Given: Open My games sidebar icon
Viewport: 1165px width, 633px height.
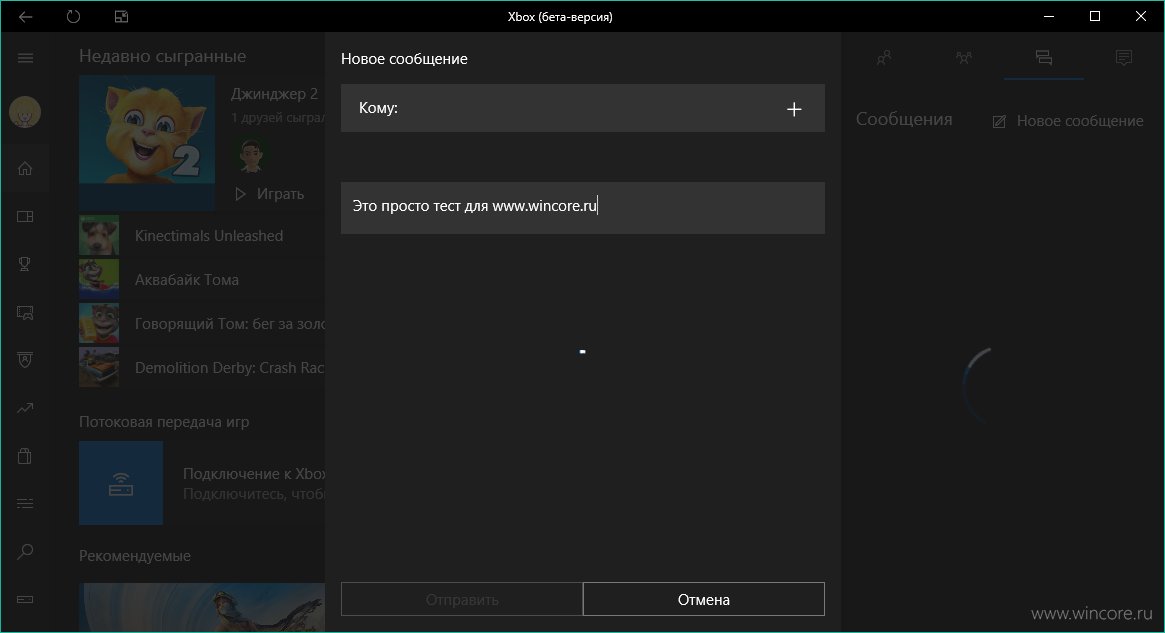Looking at the screenshot, I should [x=25, y=216].
